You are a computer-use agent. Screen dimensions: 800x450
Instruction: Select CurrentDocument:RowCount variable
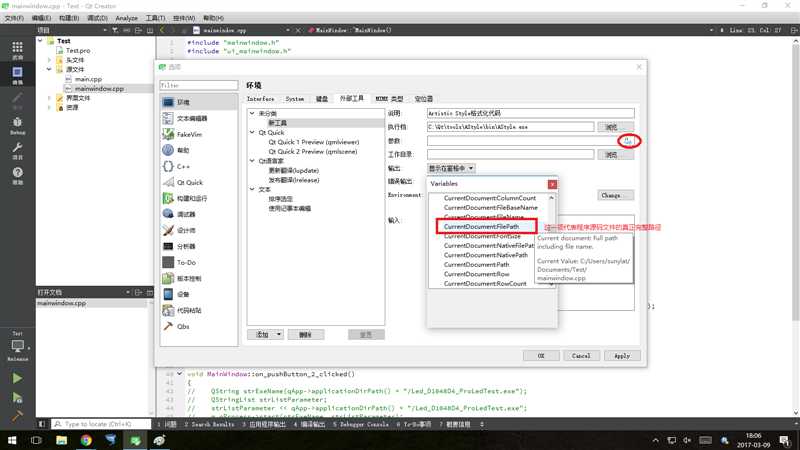coord(485,284)
